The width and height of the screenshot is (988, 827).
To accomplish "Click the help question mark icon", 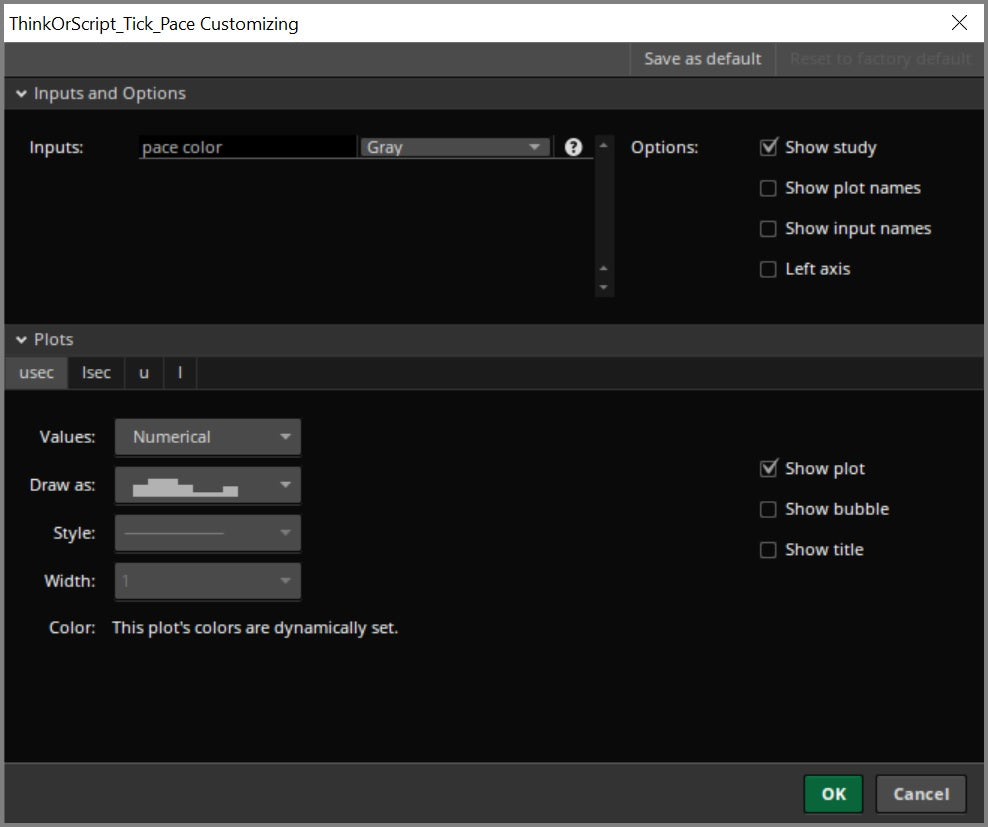I will pyautogui.click(x=573, y=147).
